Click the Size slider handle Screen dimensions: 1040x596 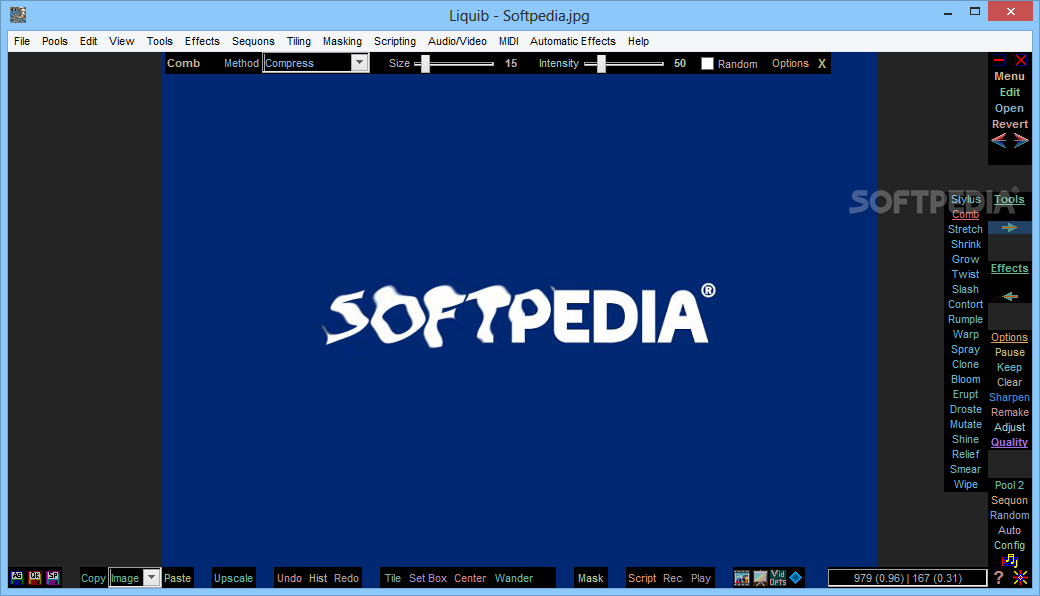[425, 64]
